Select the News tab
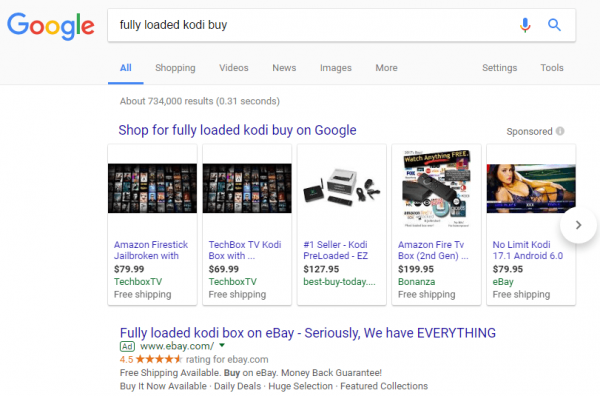Image resolution: width=600 pixels, height=396 pixels. tap(284, 68)
